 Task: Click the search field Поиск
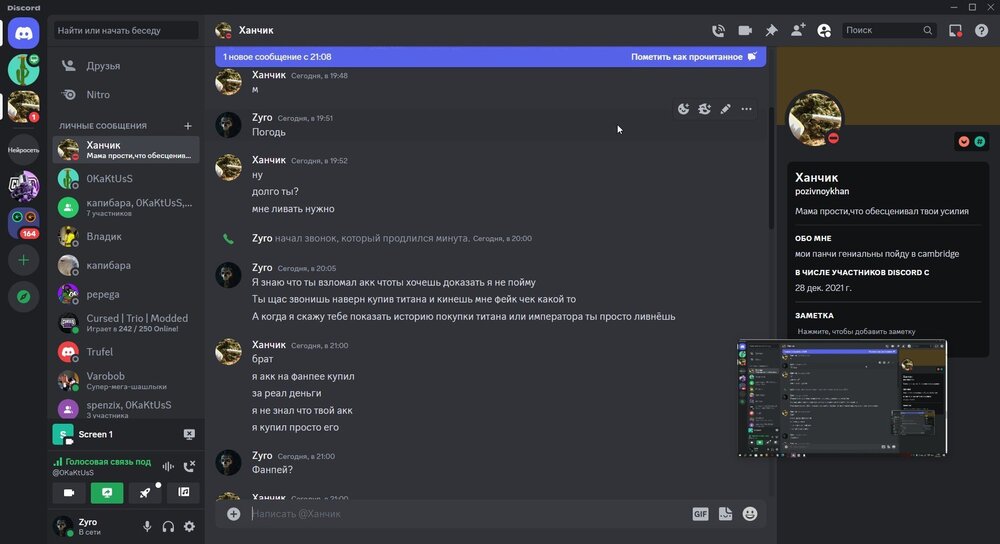point(889,30)
